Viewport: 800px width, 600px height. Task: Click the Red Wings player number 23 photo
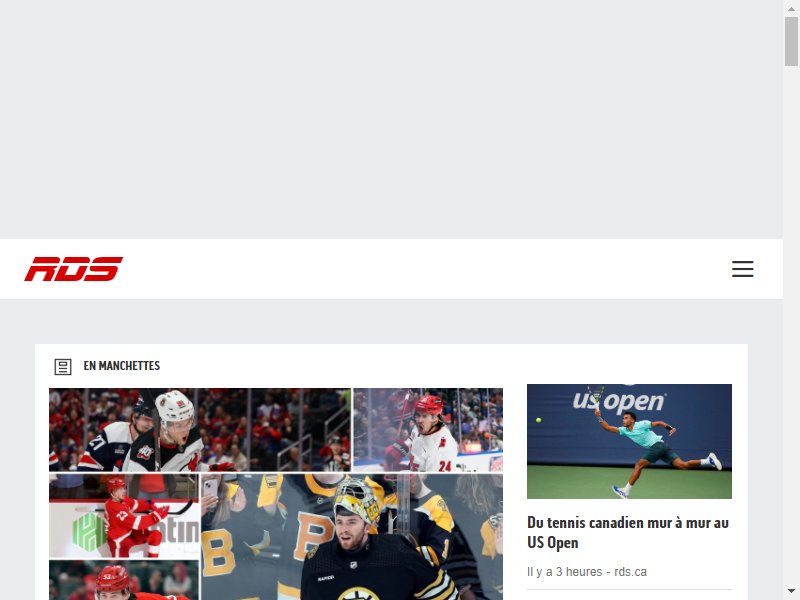click(x=123, y=515)
